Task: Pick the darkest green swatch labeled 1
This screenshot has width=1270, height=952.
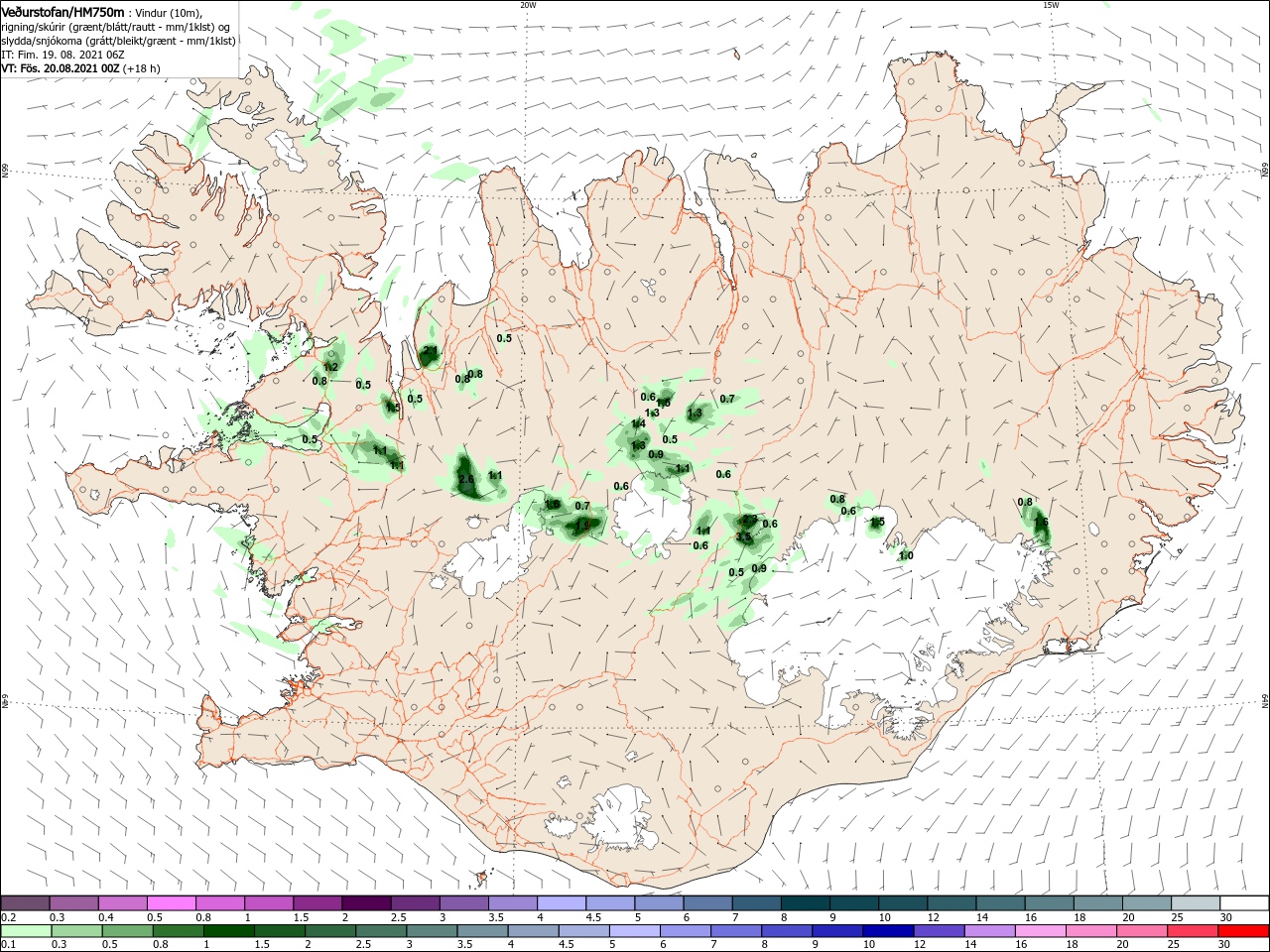Action: (228, 931)
